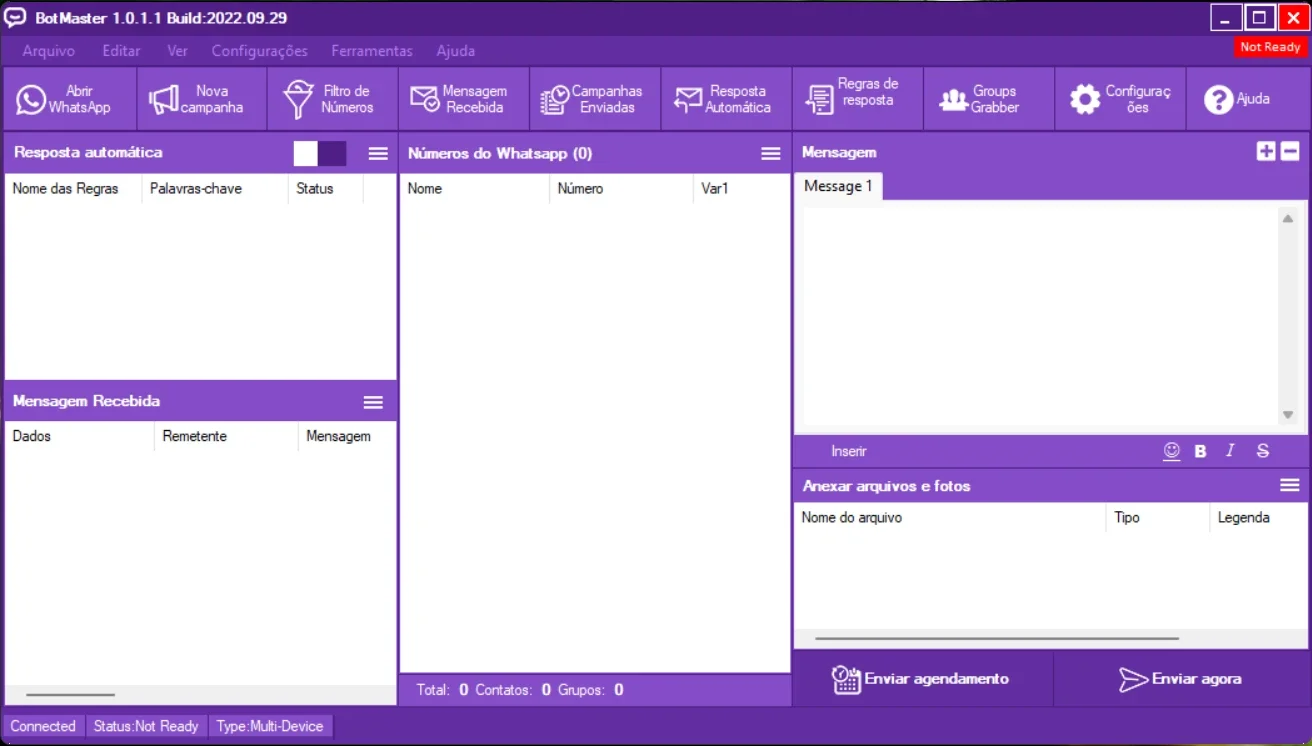Click Type:Multi-Device status bar entry
The height and width of the screenshot is (746, 1312).
[x=270, y=726]
